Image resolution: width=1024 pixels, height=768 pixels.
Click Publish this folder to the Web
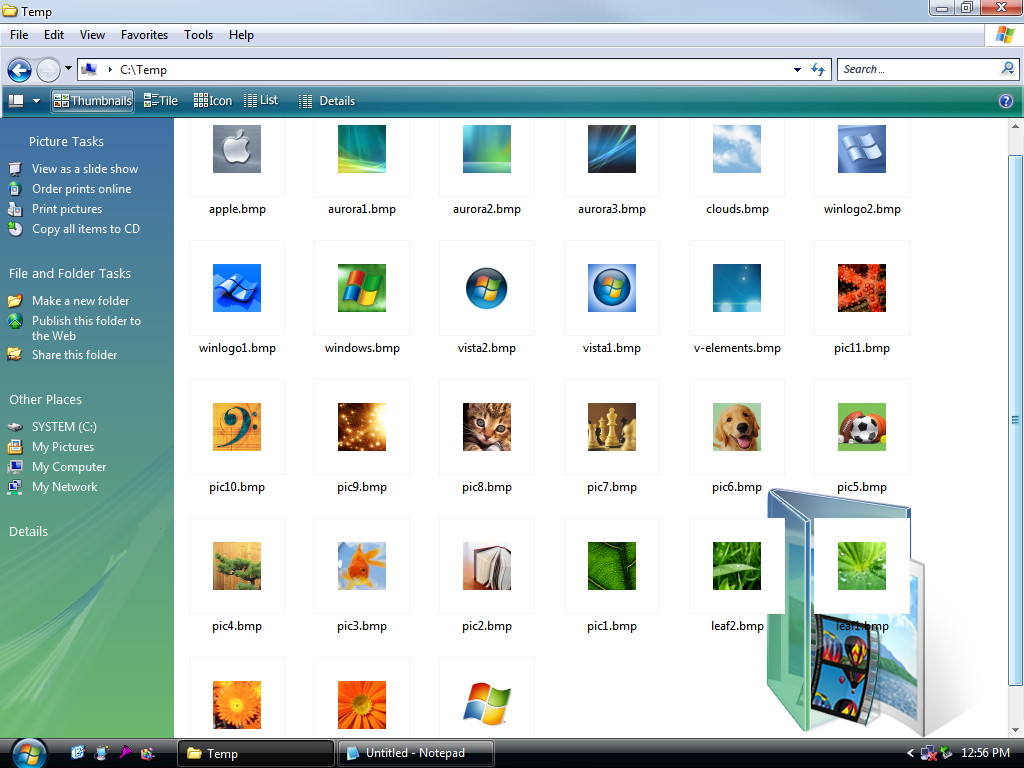pos(86,328)
